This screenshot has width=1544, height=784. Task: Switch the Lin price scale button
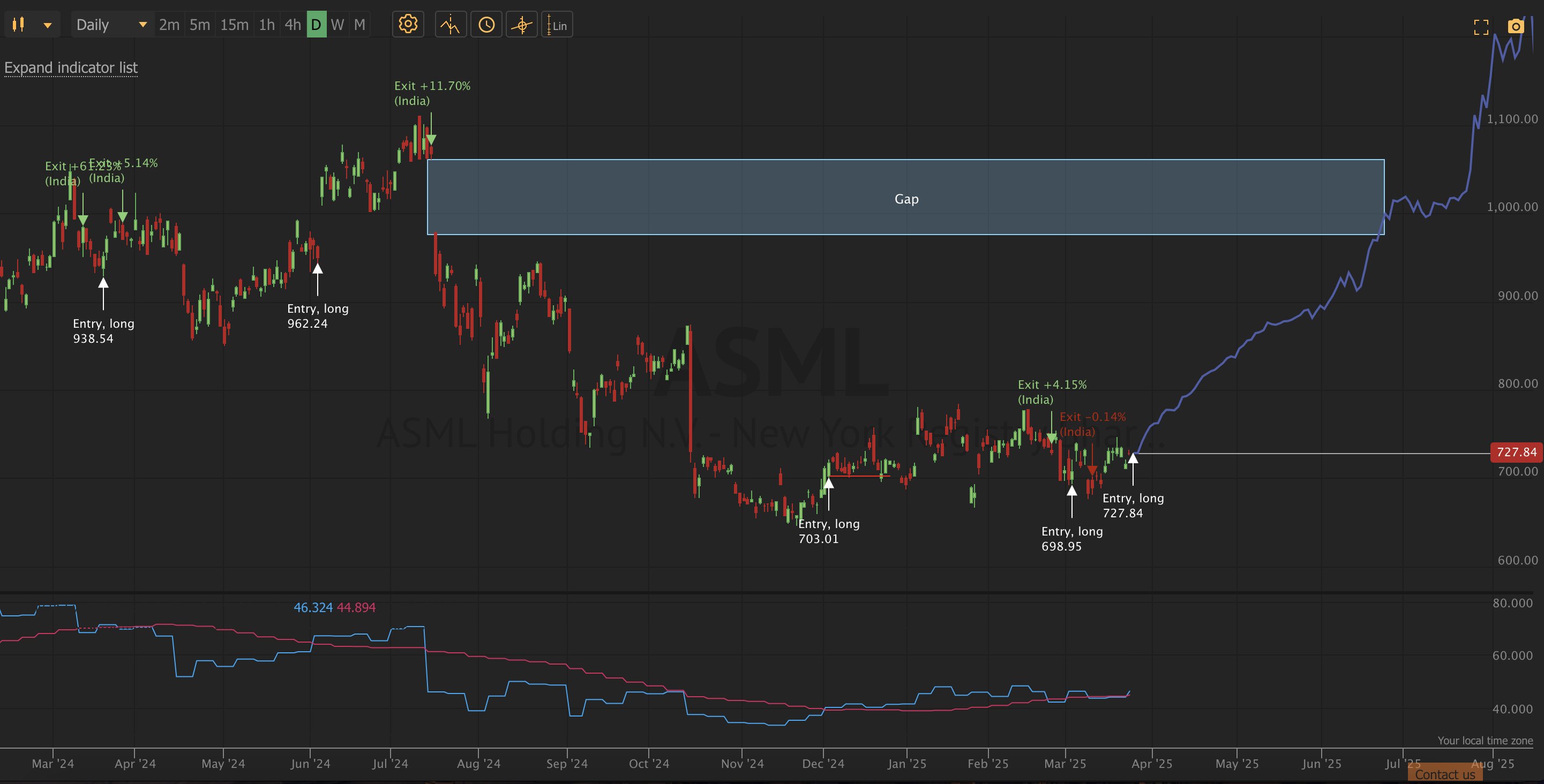[557, 25]
